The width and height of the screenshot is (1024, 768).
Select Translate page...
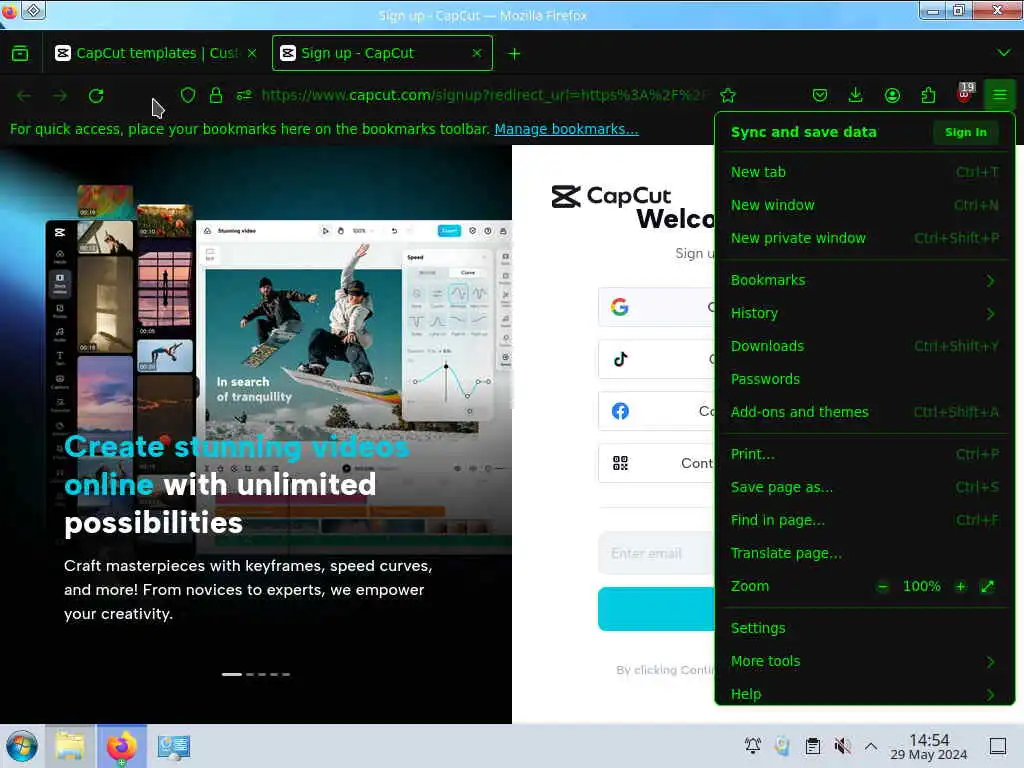click(x=865, y=553)
